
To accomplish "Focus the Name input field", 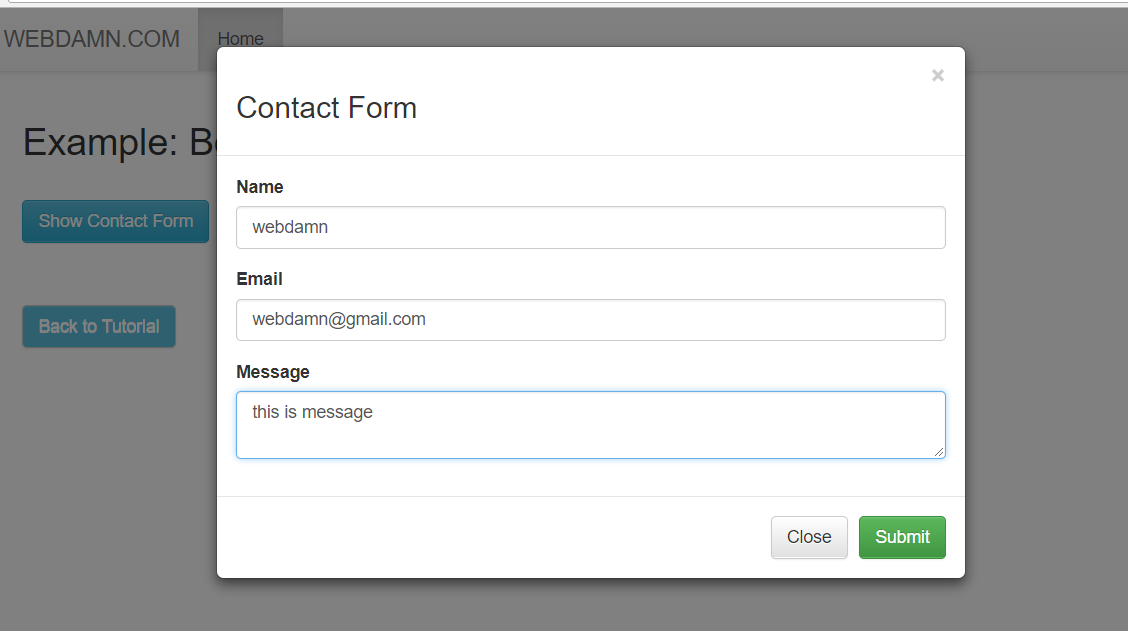I will 591,227.
